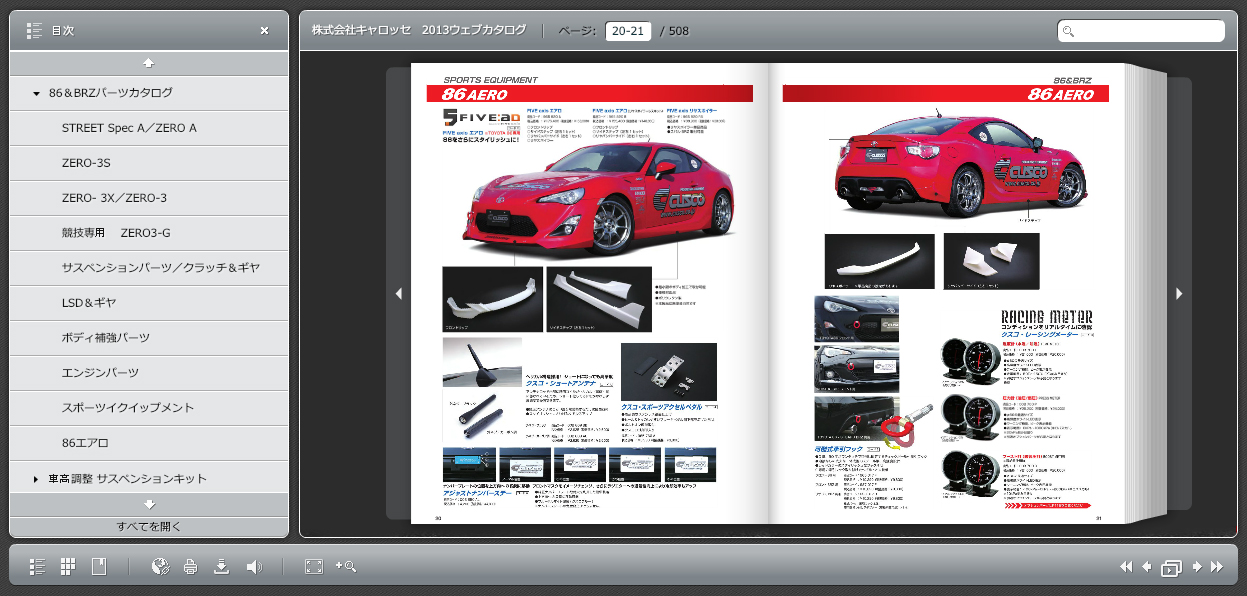
Task: Open the table of contents list icon
Action: (38, 567)
